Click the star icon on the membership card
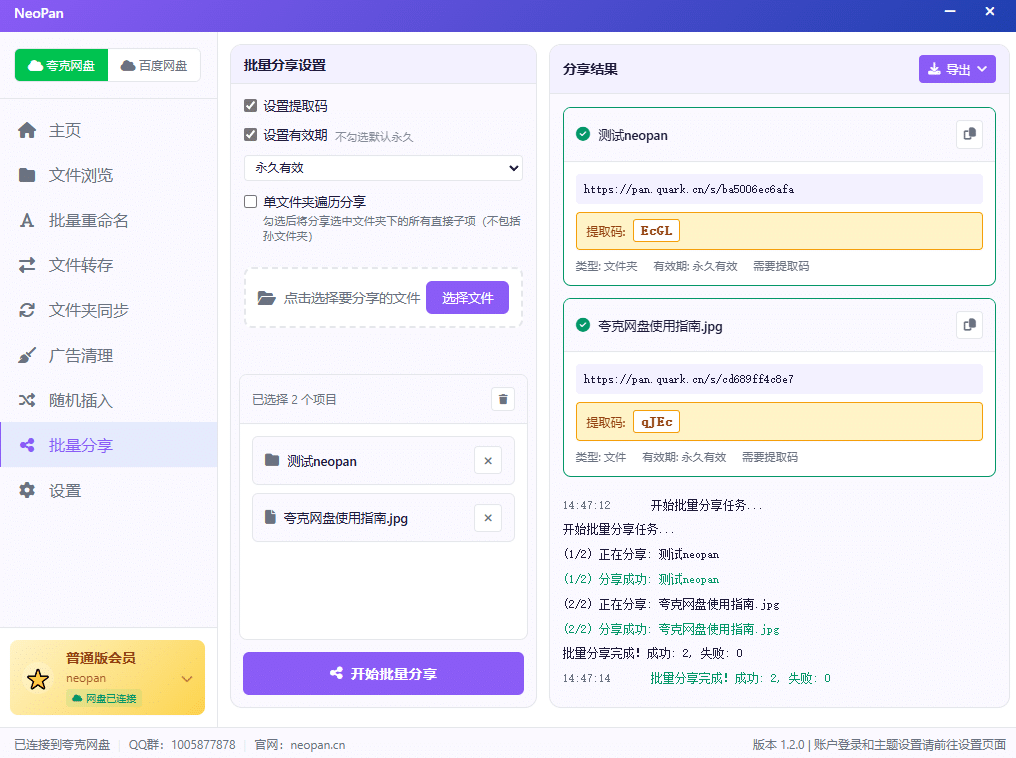This screenshot has width=1016, height=758. [x=38, y=679]
